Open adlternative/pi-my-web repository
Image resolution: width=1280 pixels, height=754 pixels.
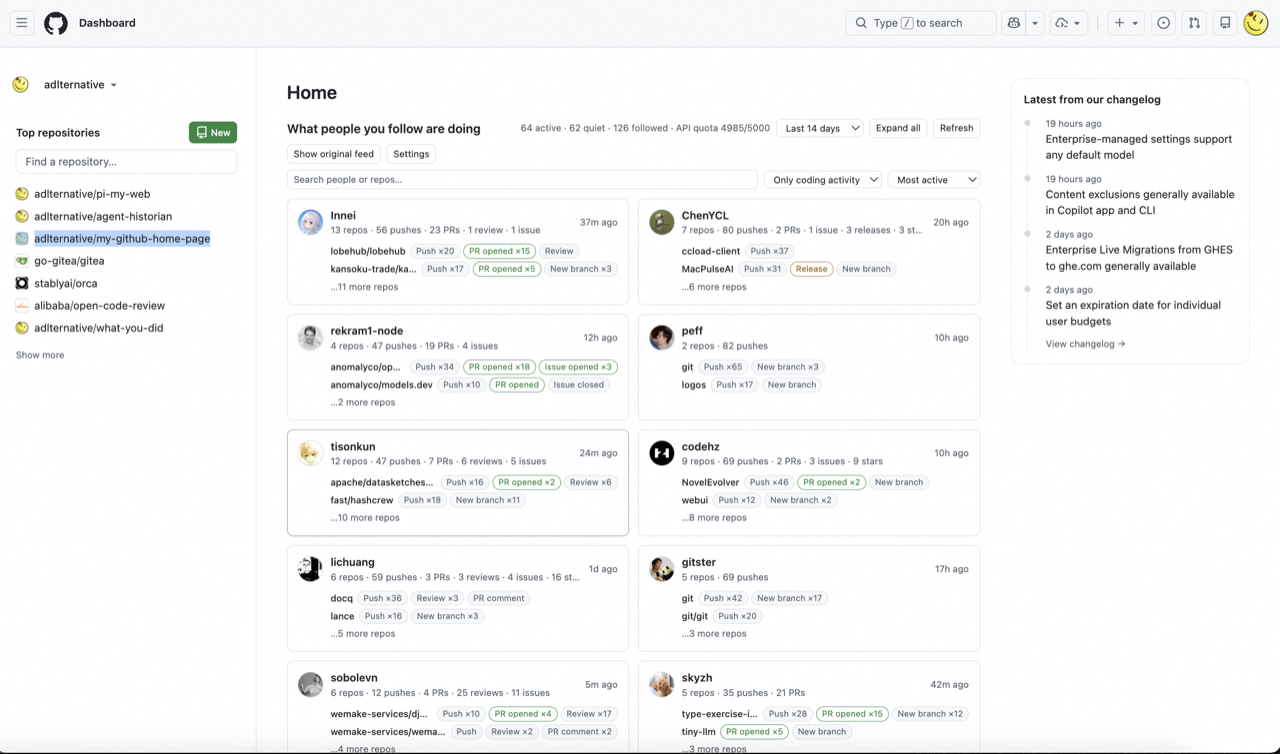click(92, 194)
